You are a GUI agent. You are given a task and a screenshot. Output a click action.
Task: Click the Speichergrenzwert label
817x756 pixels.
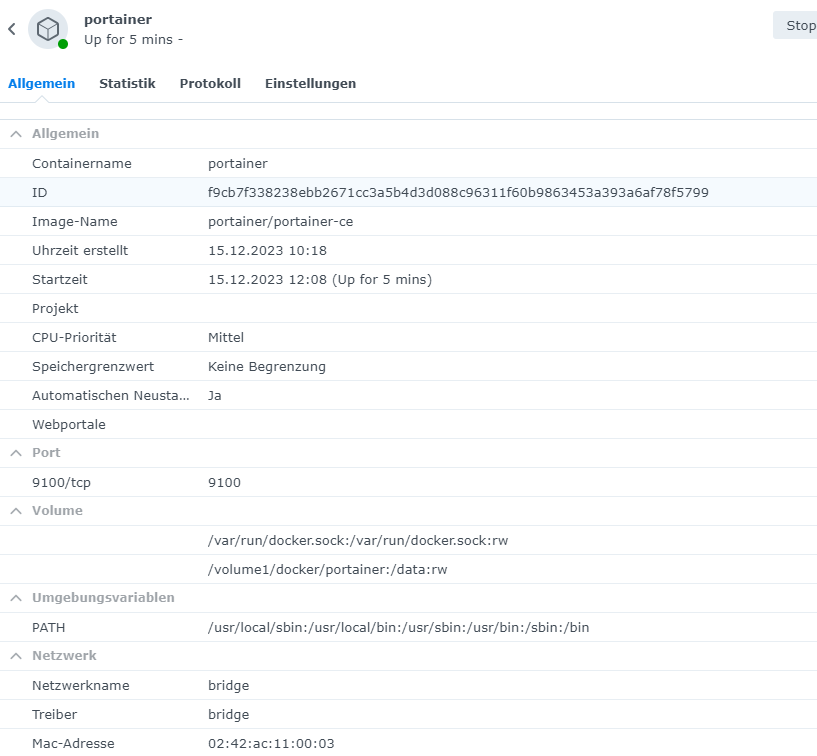point(93,367)
